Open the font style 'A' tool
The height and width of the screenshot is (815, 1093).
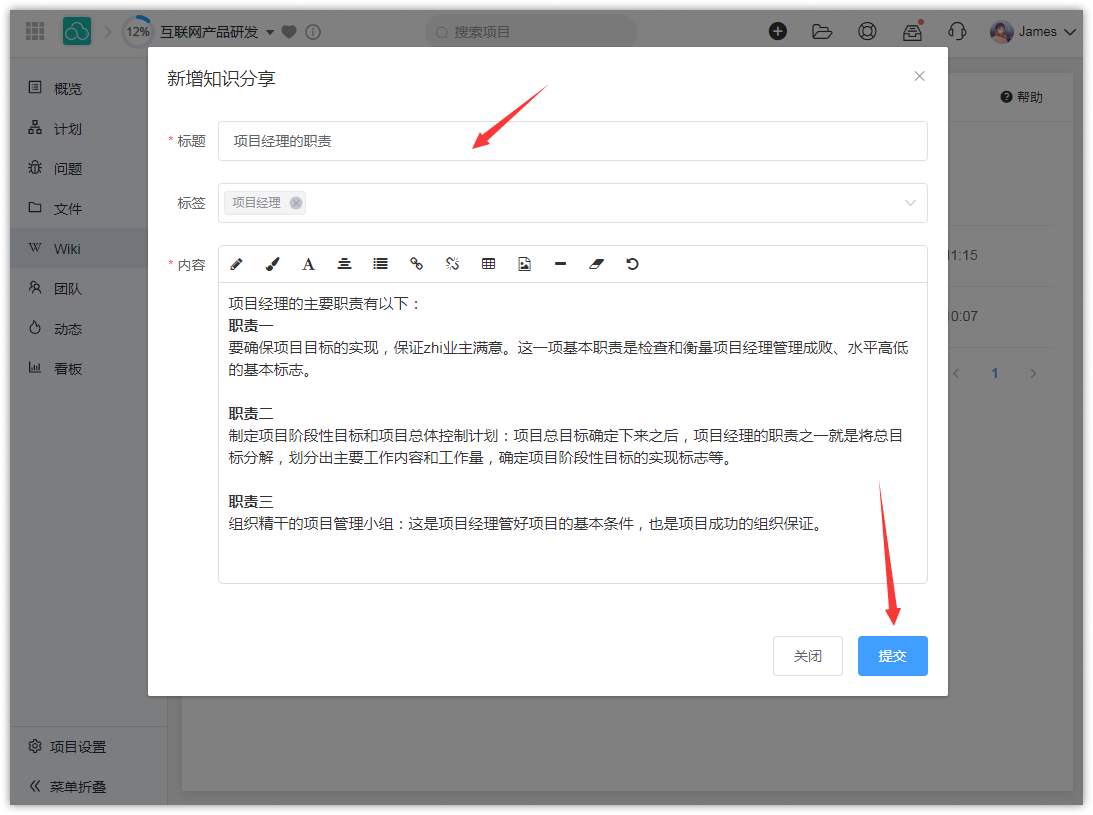308,264
